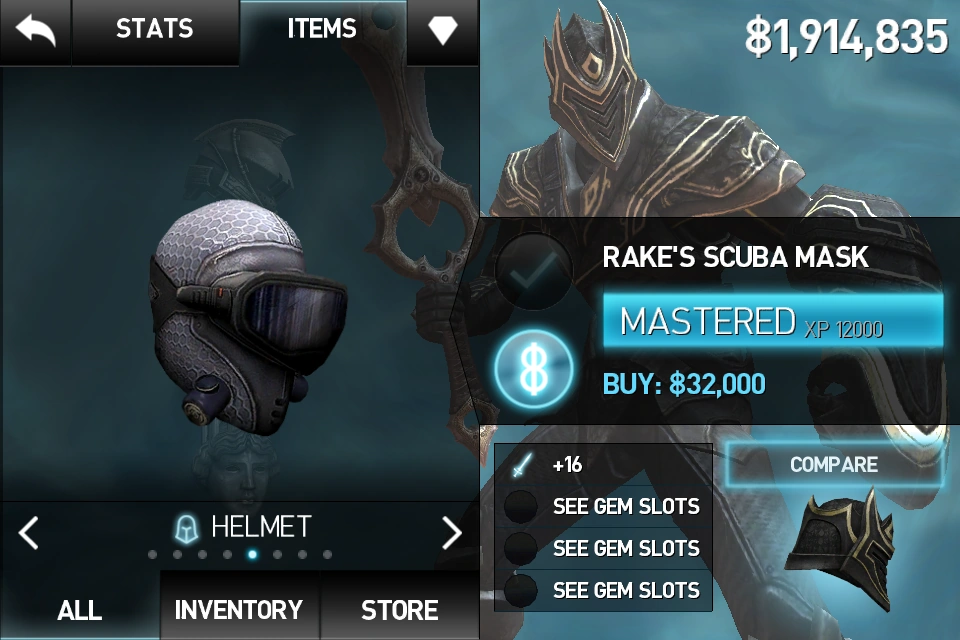Viewport: 960px width, 640px height.
Task: Go to the next item category arrow
Action: click(452, 532)
